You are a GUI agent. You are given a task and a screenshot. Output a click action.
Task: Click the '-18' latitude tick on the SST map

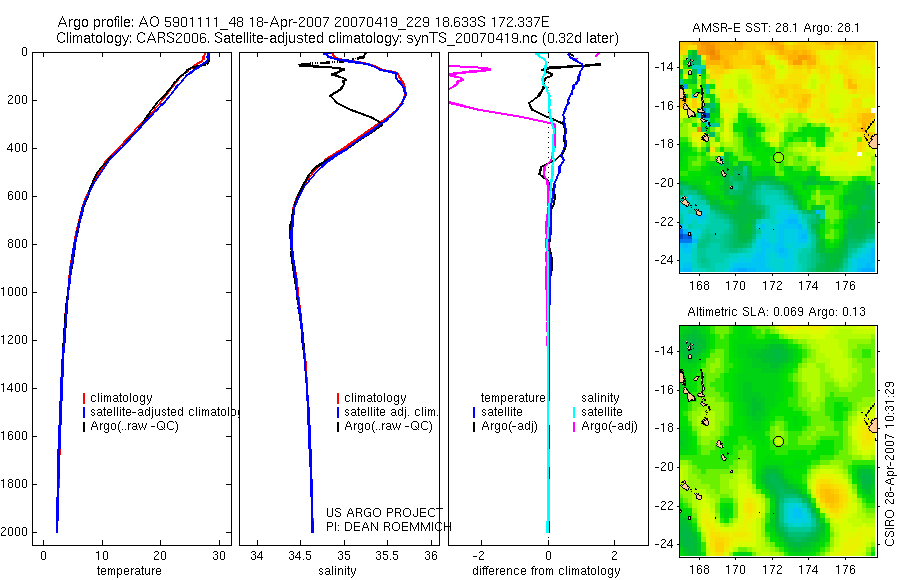pyautogui.click(x=663, y=144)
